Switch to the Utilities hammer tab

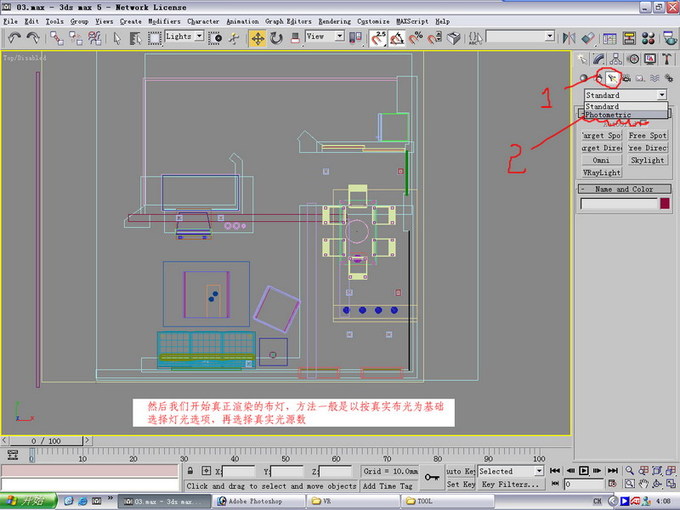pos(667,59)
